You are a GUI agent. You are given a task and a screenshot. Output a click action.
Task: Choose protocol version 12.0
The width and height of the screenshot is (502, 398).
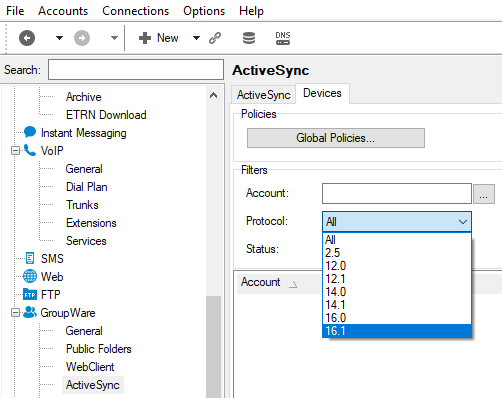(x=397, y=266)
